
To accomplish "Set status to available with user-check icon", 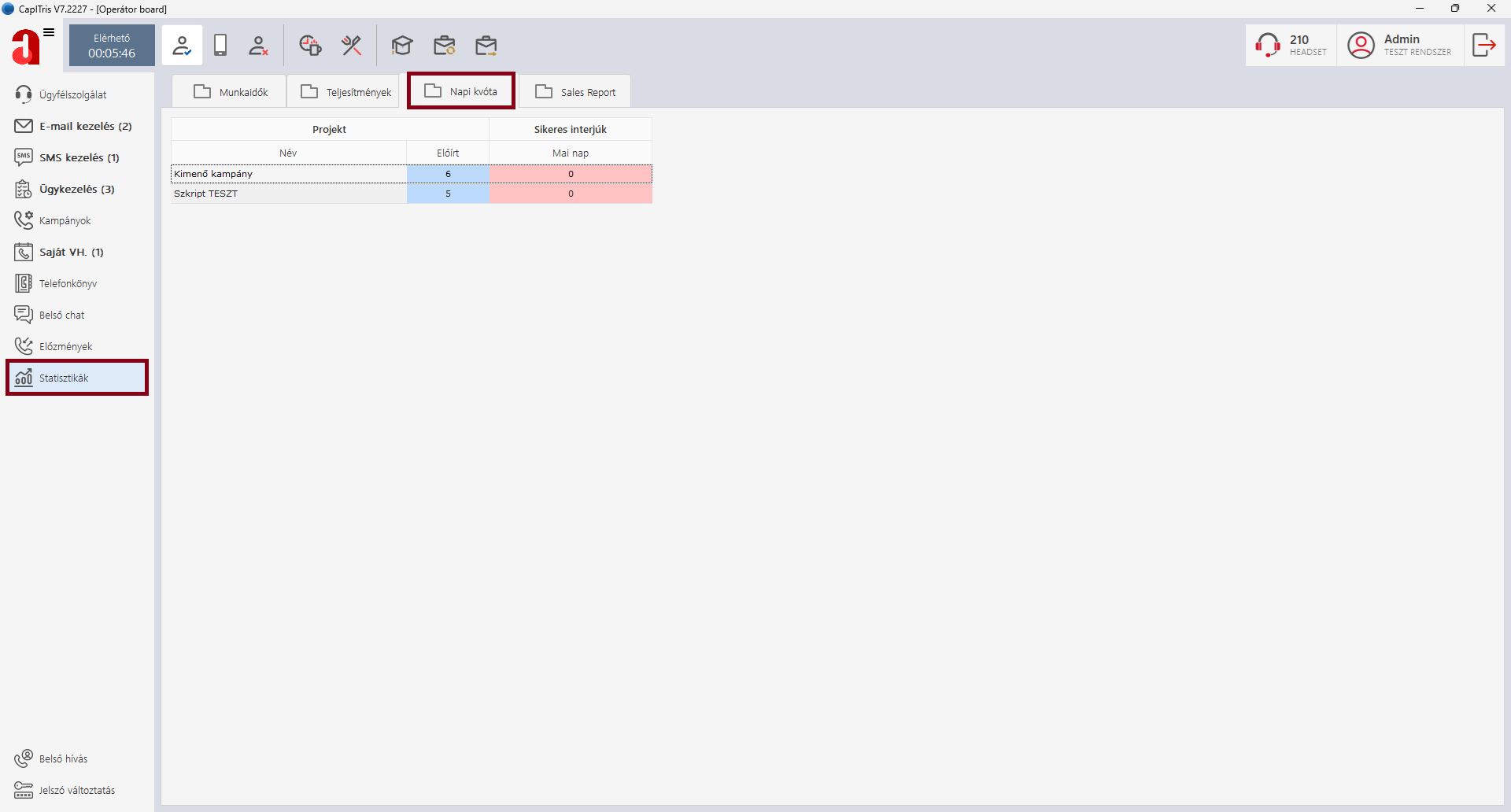I will tap(182, 46).
